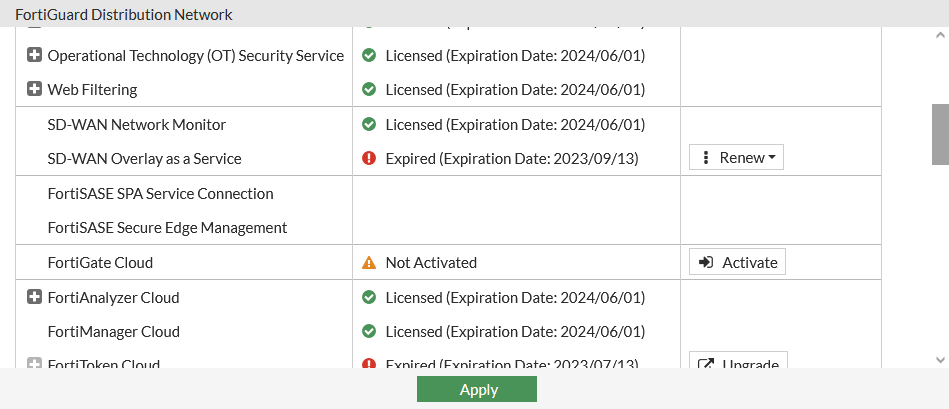The image size is (949, 409).
Task: Click the green Apply button
Action: click(477, 389)
